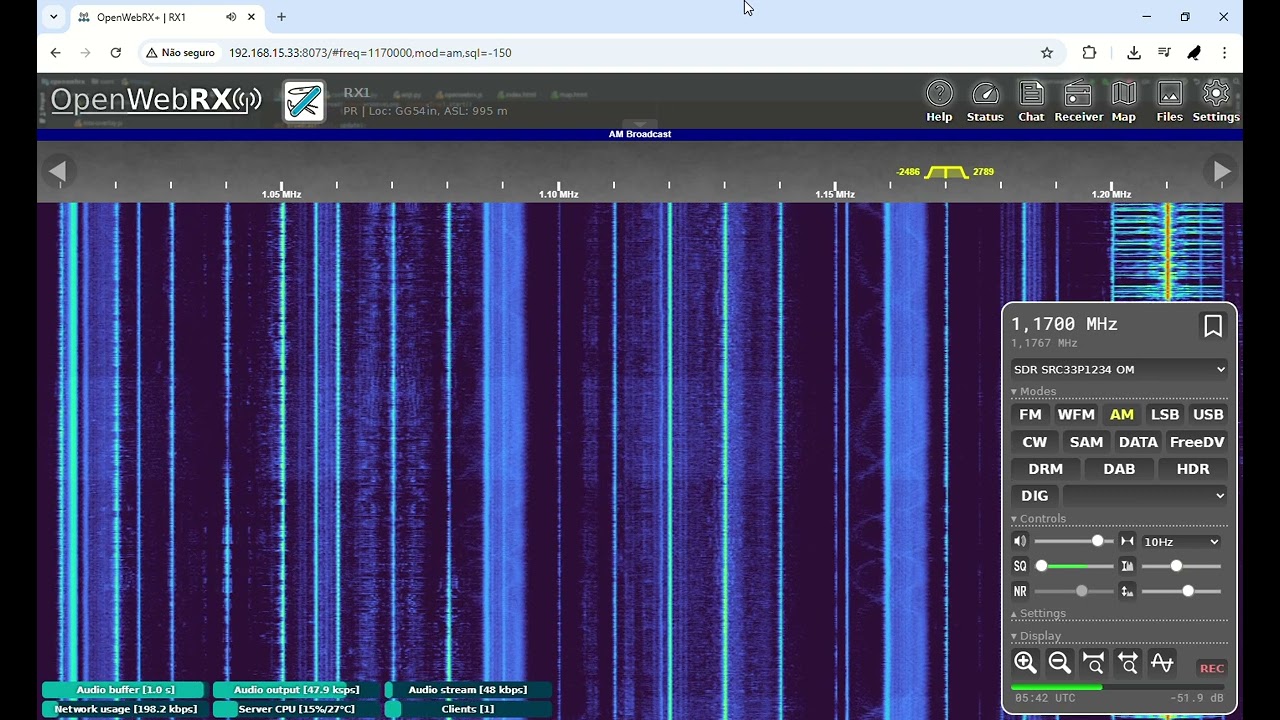Image resolution: width=1280 pixels, height=720 pixels.
Task: Open the Status gauge icon
Action: point(985,102)
